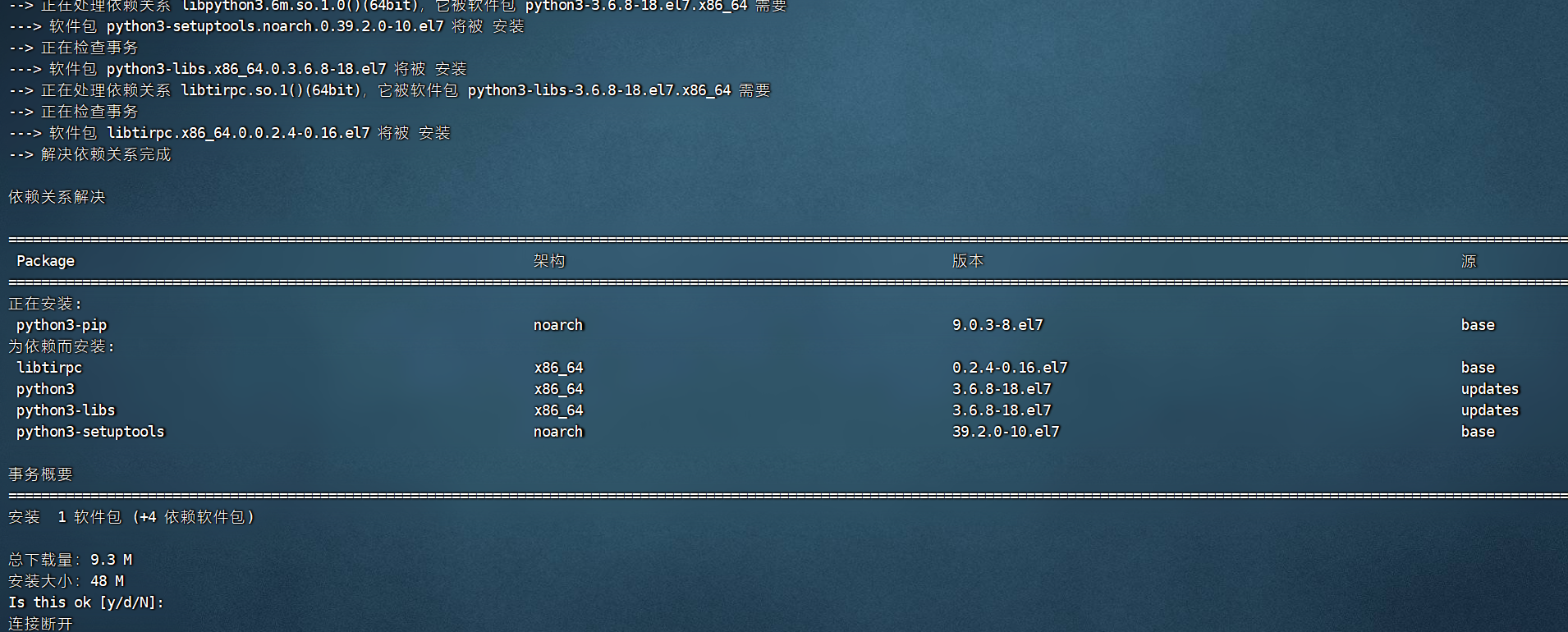Image resolution: width=1568 pixels, height=632 pixels.
Task: Click 'updates' source in python3 row
Action: tap(1490, 389)
